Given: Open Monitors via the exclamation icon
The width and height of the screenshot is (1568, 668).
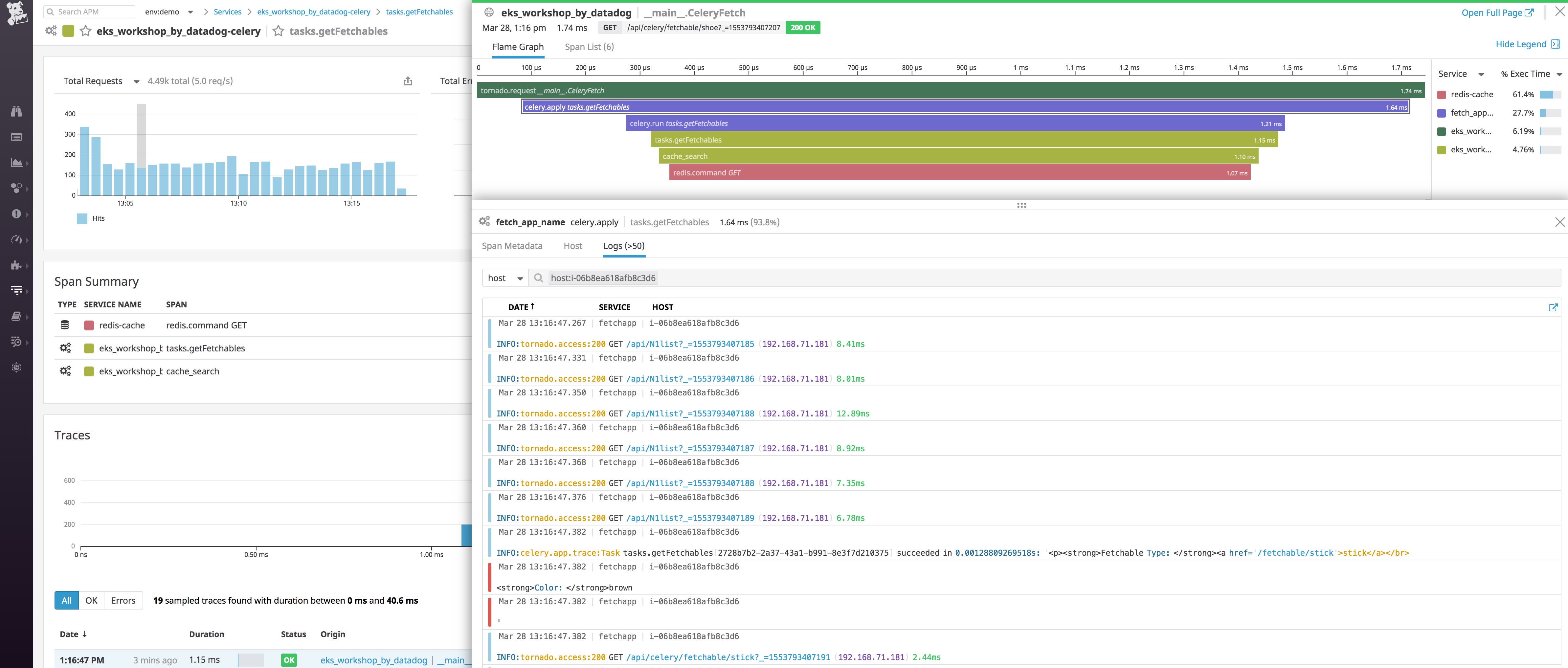Looking at the screenshot, I should coord(16,213).
